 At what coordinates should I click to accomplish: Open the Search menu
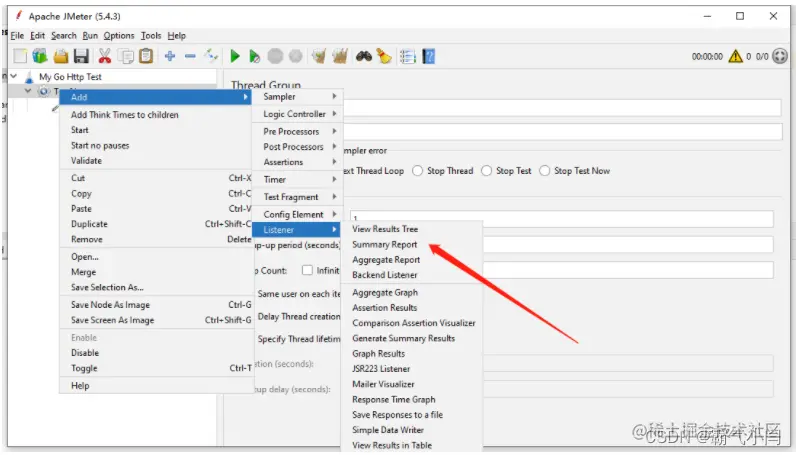point(63,36)
